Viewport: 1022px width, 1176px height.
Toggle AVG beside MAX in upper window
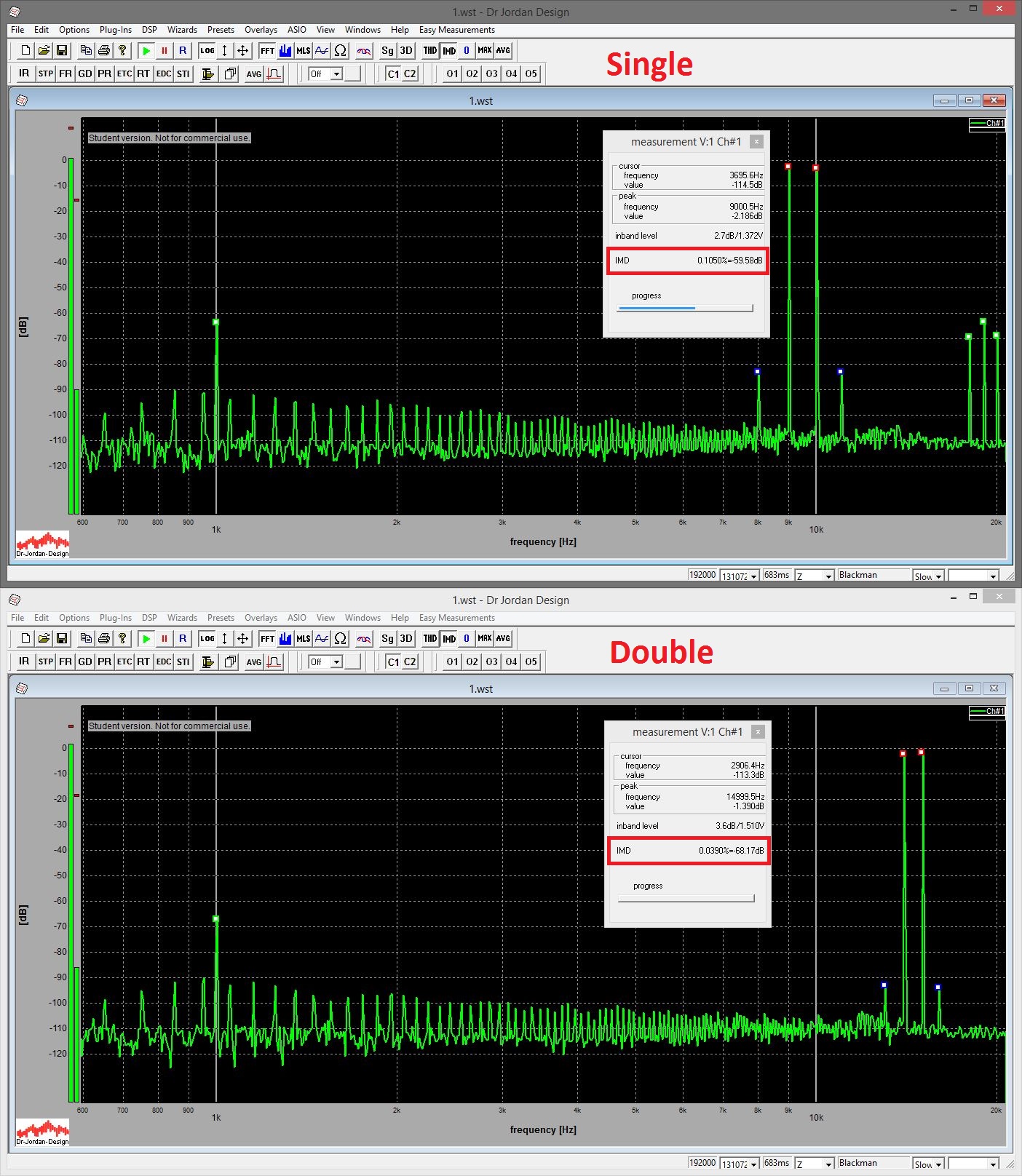click(503, 51)
